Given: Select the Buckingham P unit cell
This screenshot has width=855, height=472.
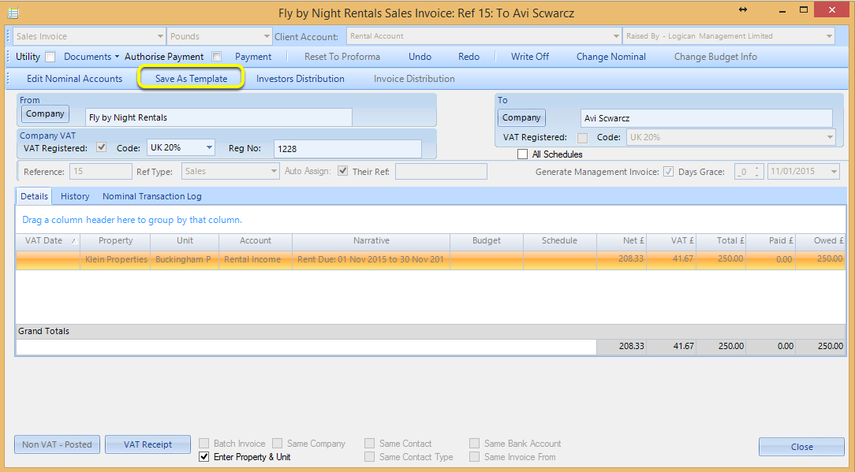Looking at the screenshot, I should (x=184, y=259).
